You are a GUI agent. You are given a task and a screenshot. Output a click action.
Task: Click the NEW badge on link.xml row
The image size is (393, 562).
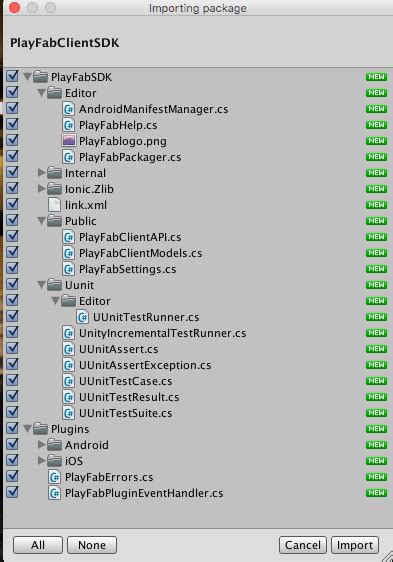[x=376, y=205]
